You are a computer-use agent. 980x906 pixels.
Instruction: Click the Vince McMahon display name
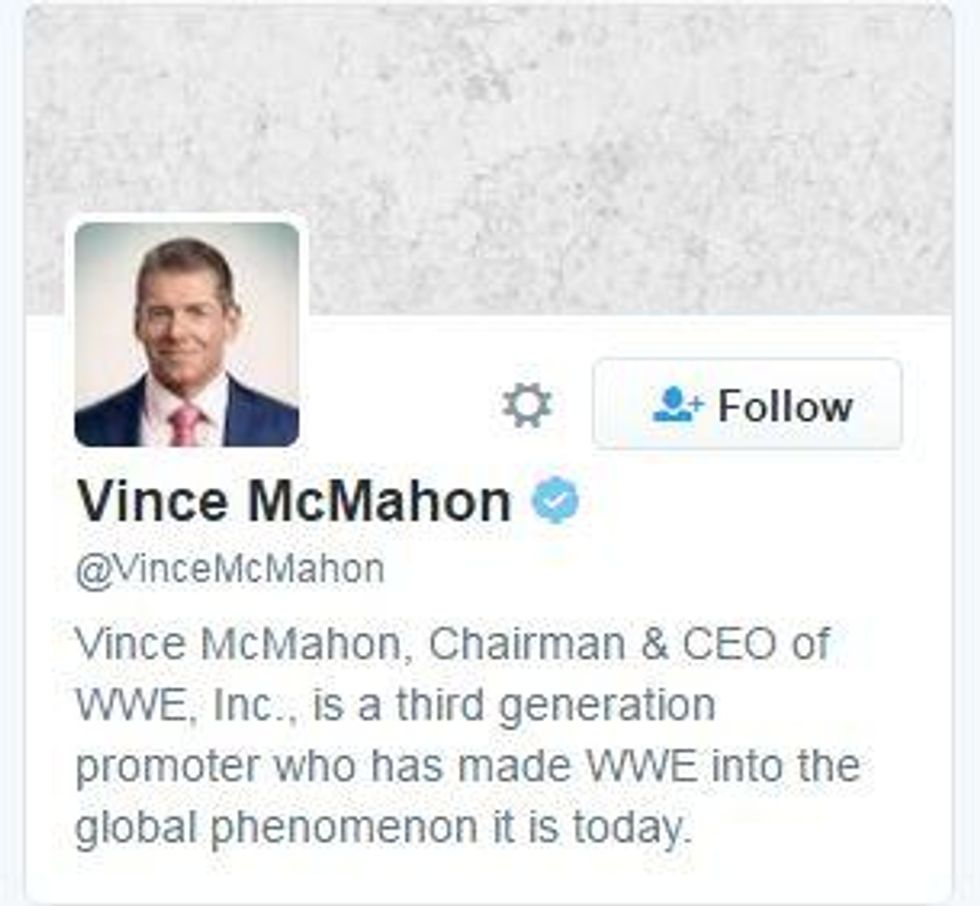point(294,501)
